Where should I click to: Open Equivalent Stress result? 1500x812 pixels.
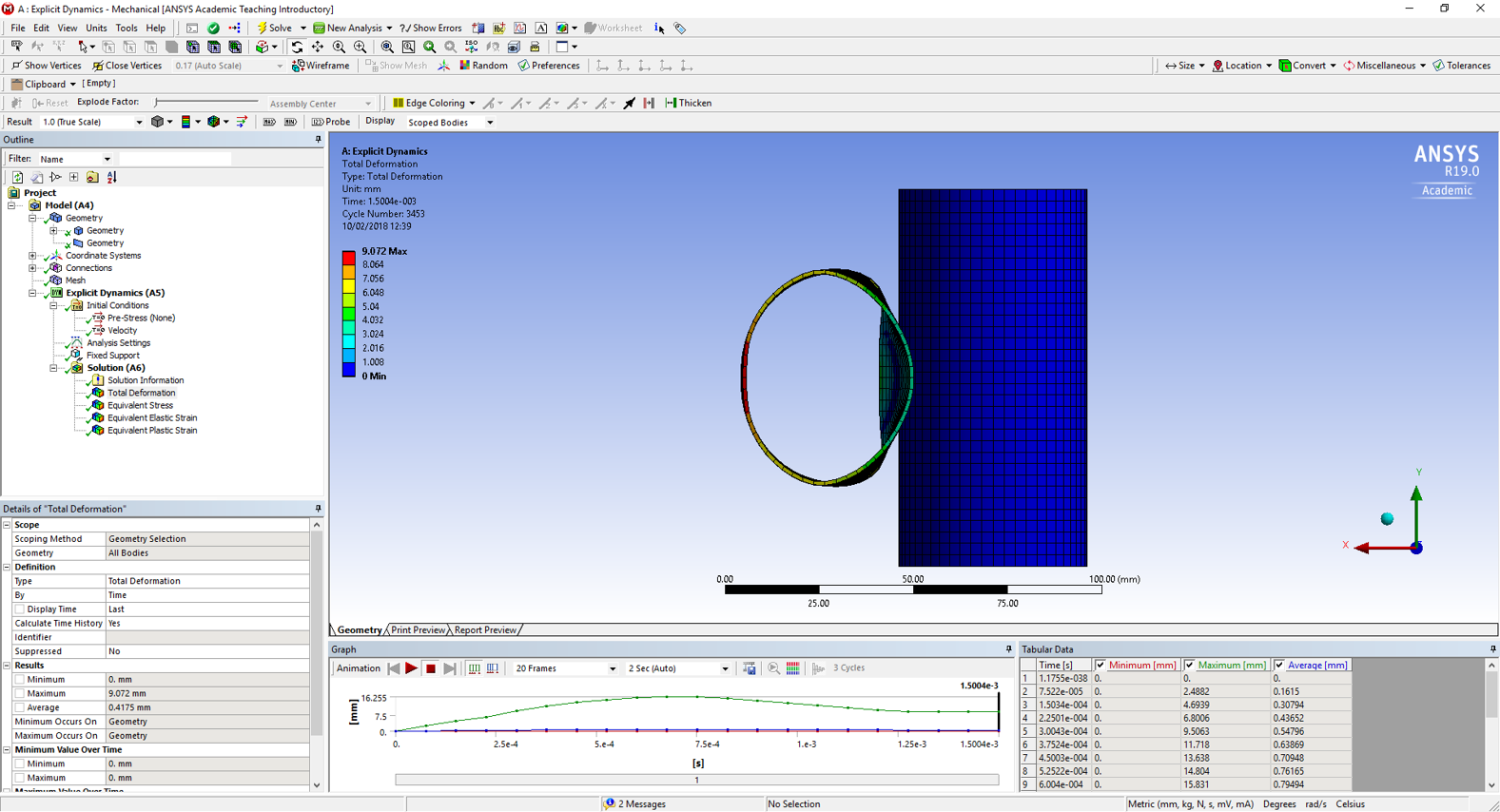click(140, 405)
